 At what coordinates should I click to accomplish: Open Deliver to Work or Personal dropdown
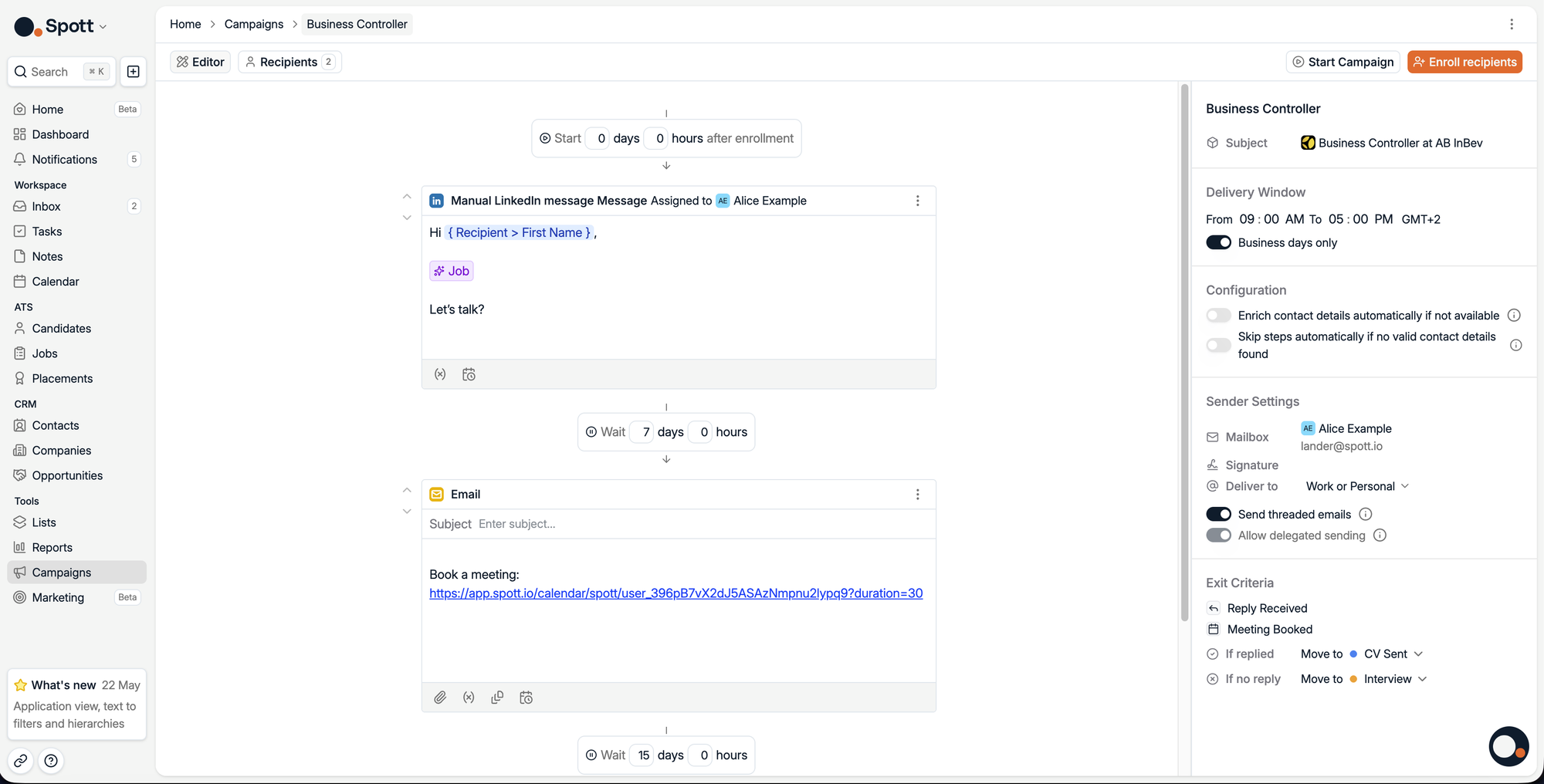[1357, 486]
